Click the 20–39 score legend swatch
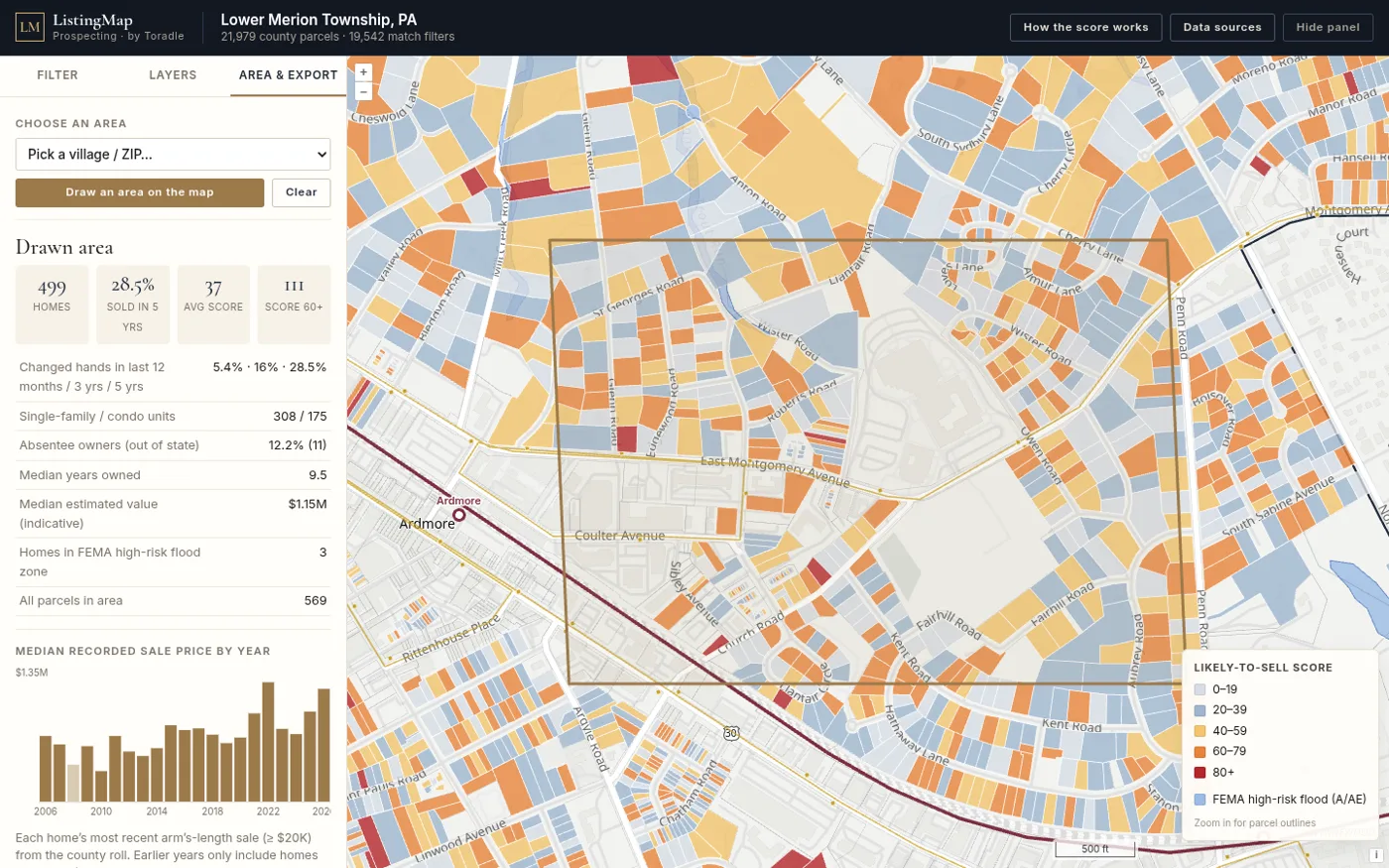Viewport: 1389px width, 868px height. (x=1200, y=710)
